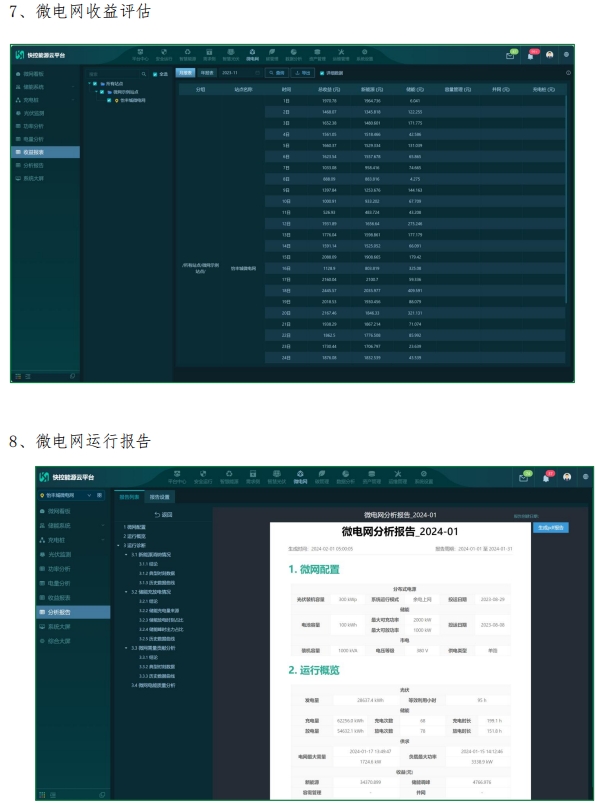This screenshot has height=805, width=597.
Task: Open 收益报表 in upper sidebar
Action: point(46,152)
